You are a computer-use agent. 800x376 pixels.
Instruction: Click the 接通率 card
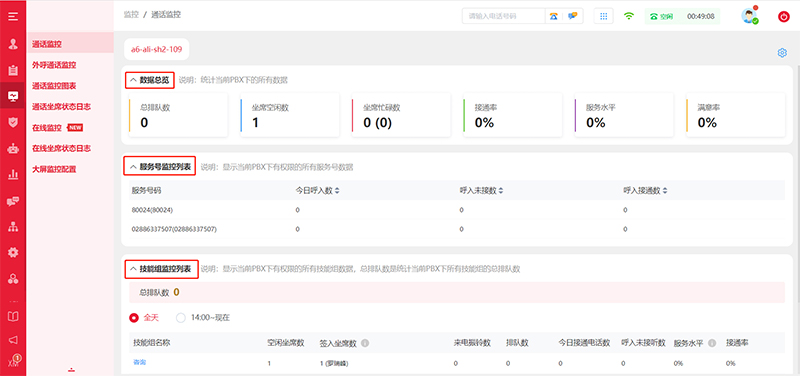pos(512,115)
